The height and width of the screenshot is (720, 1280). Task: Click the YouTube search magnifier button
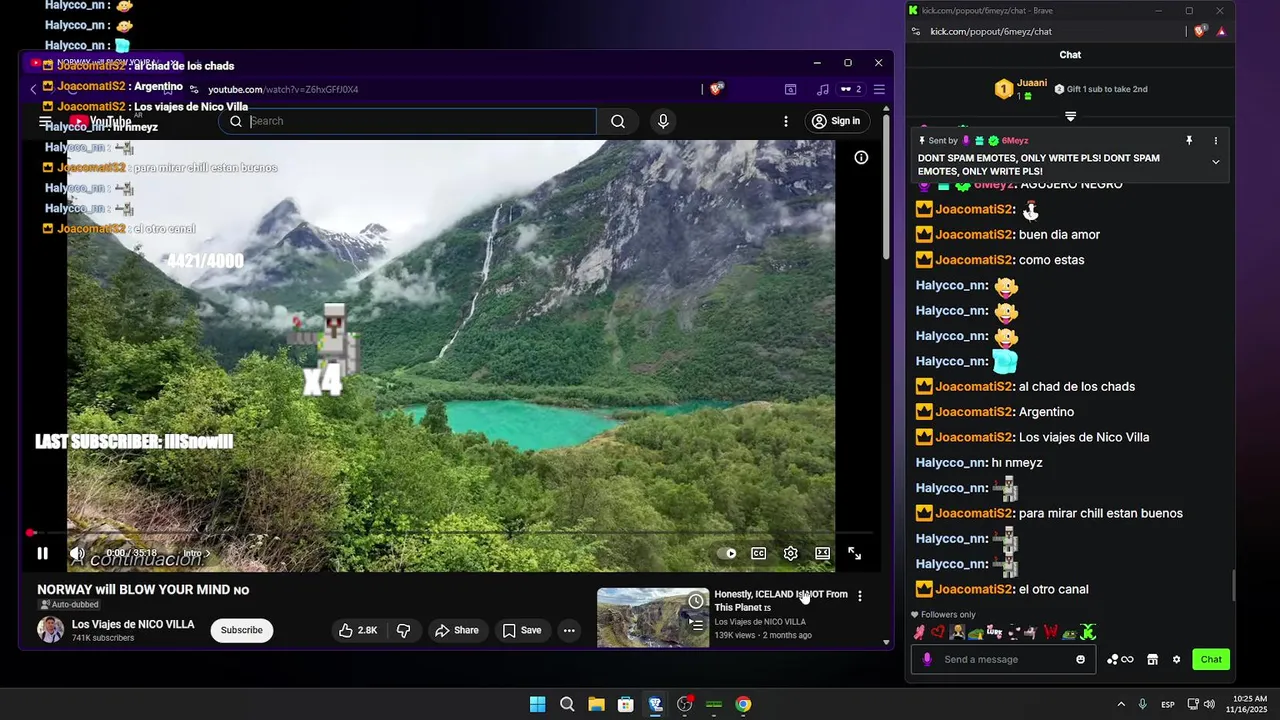pos(618,121)
